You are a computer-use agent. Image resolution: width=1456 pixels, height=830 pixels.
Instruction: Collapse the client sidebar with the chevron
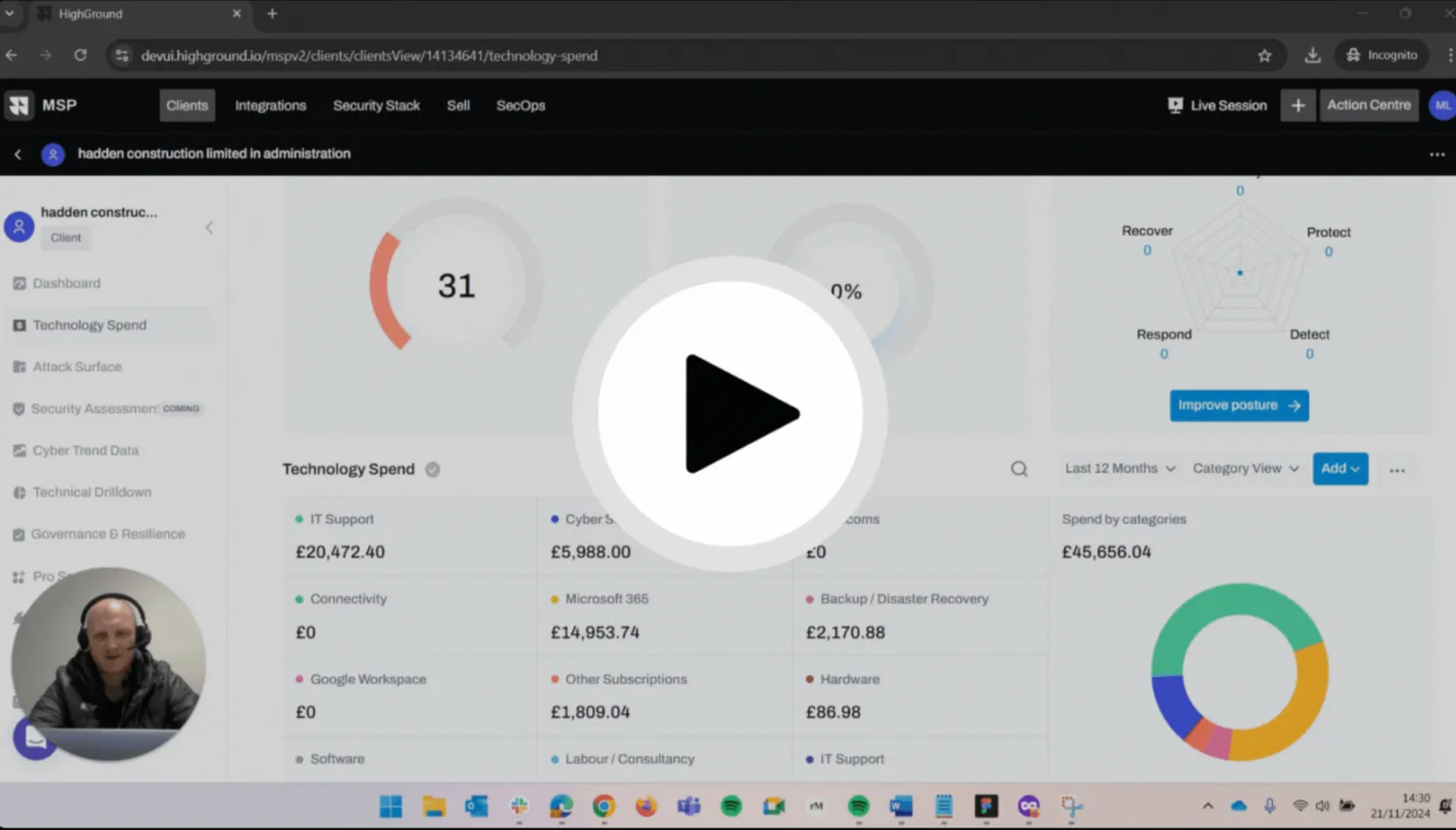click(x=209, y=227)
